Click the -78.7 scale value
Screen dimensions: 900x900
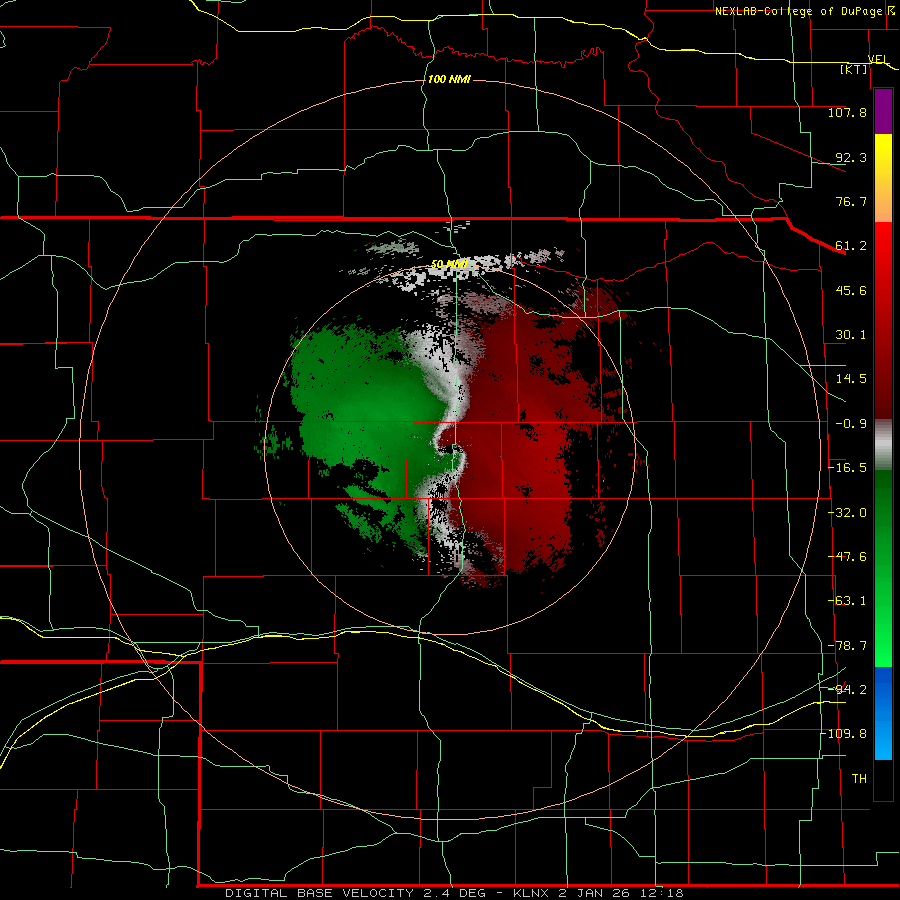(848, 646)
